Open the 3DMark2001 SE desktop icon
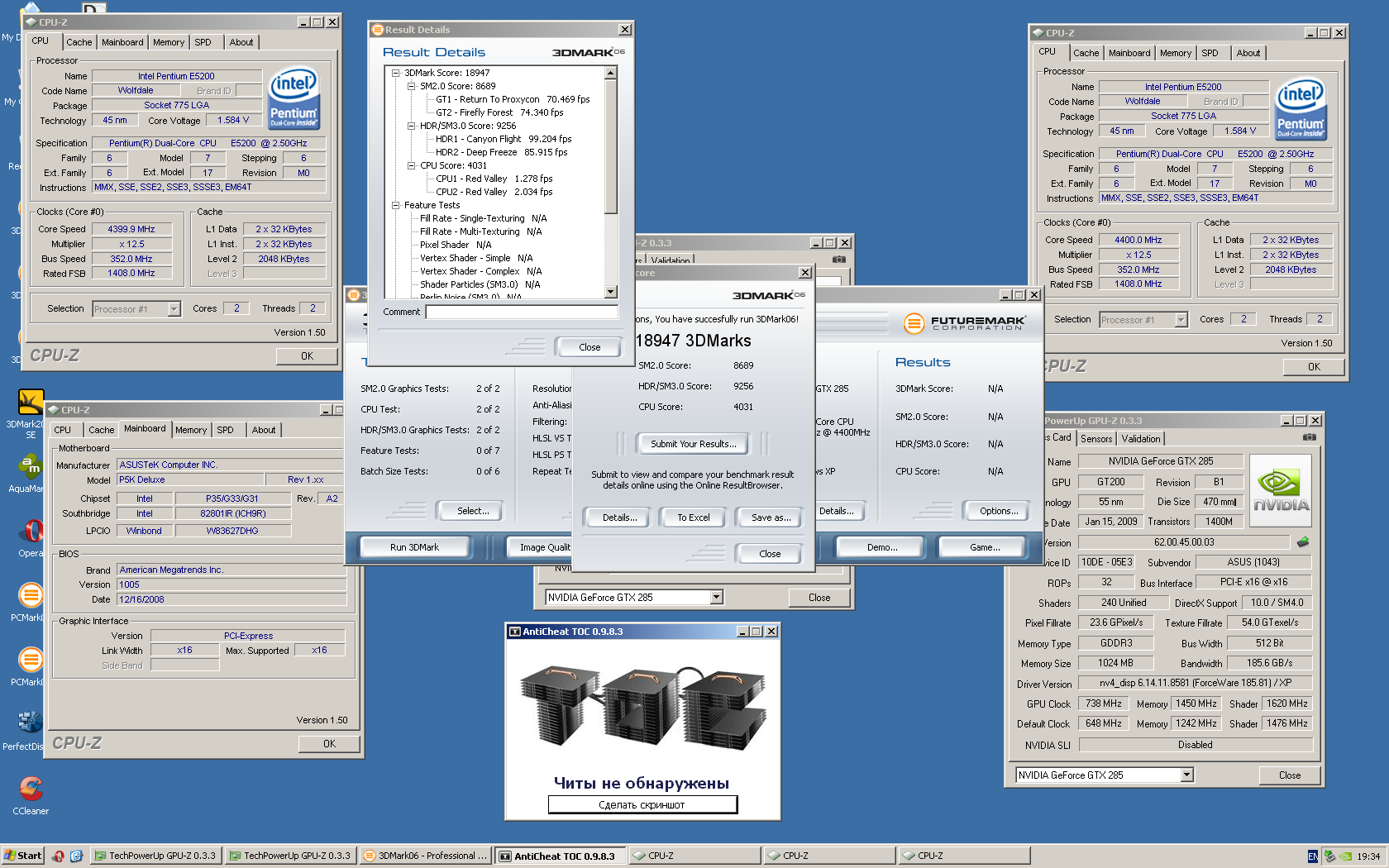 31,403
